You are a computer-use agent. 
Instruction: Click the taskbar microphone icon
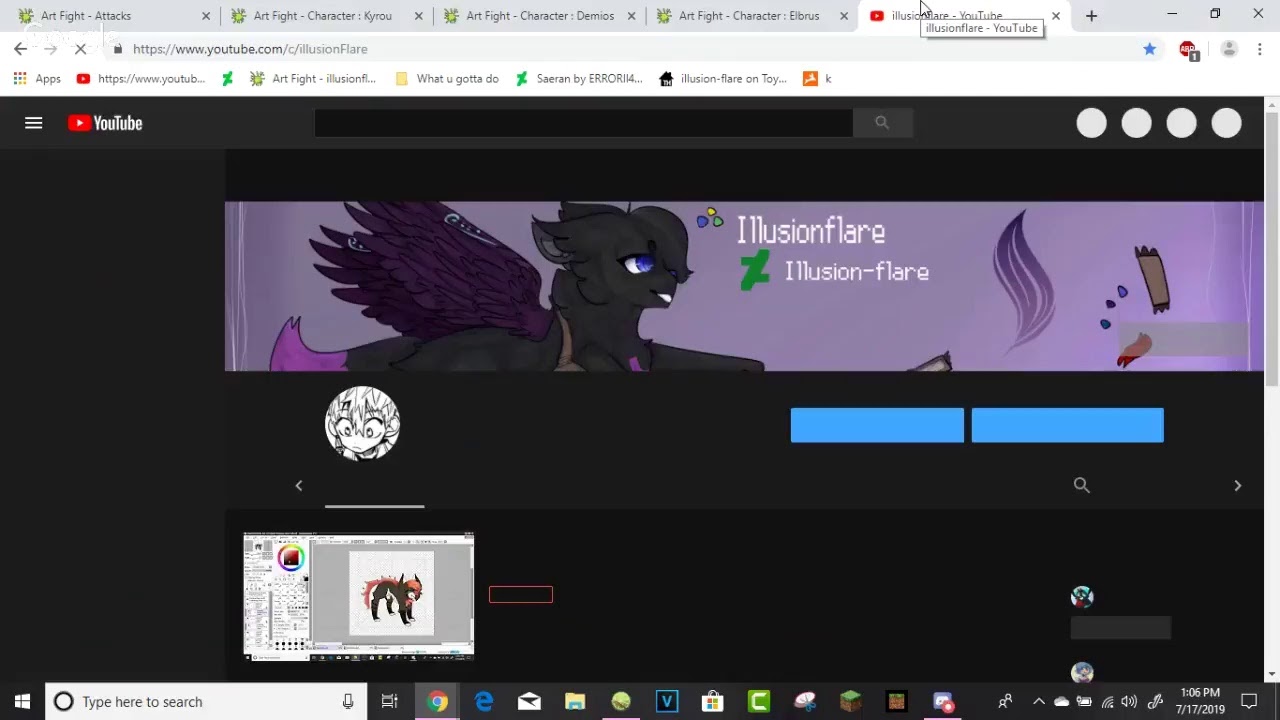tap(348, 701)
